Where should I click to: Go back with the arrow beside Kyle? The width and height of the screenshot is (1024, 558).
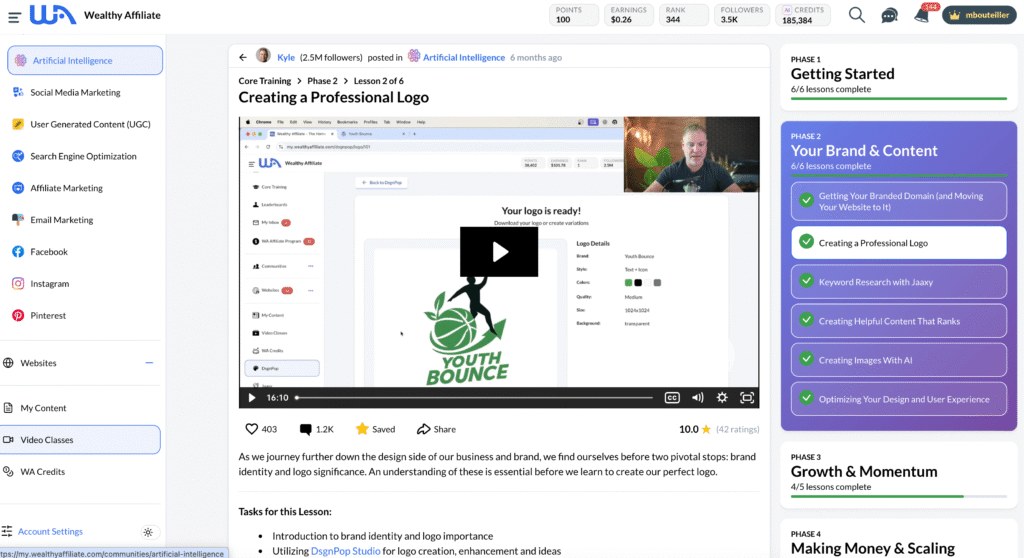coord(243,57)
